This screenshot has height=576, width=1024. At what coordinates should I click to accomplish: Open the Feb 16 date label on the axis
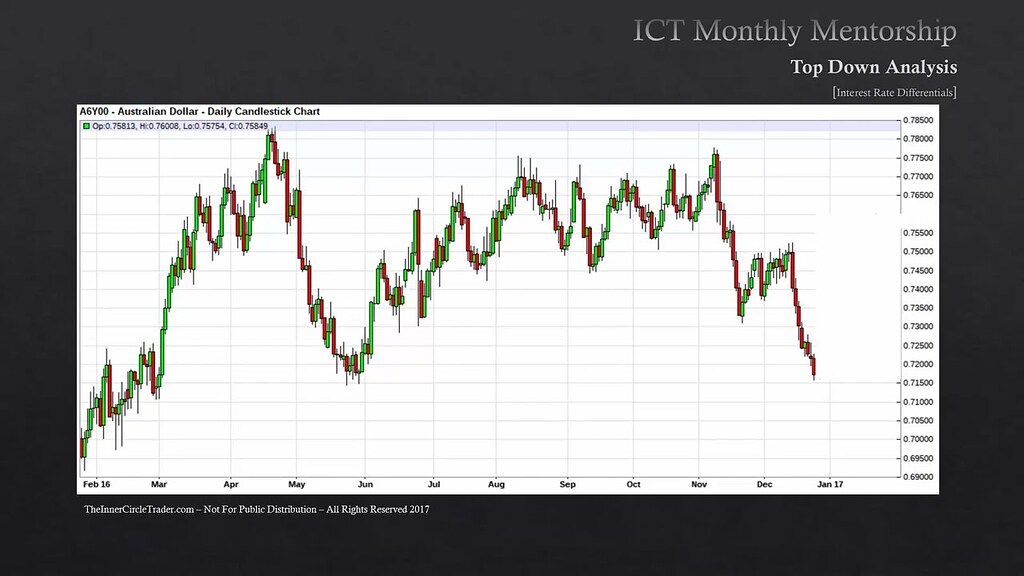click(x=93, y=484)
